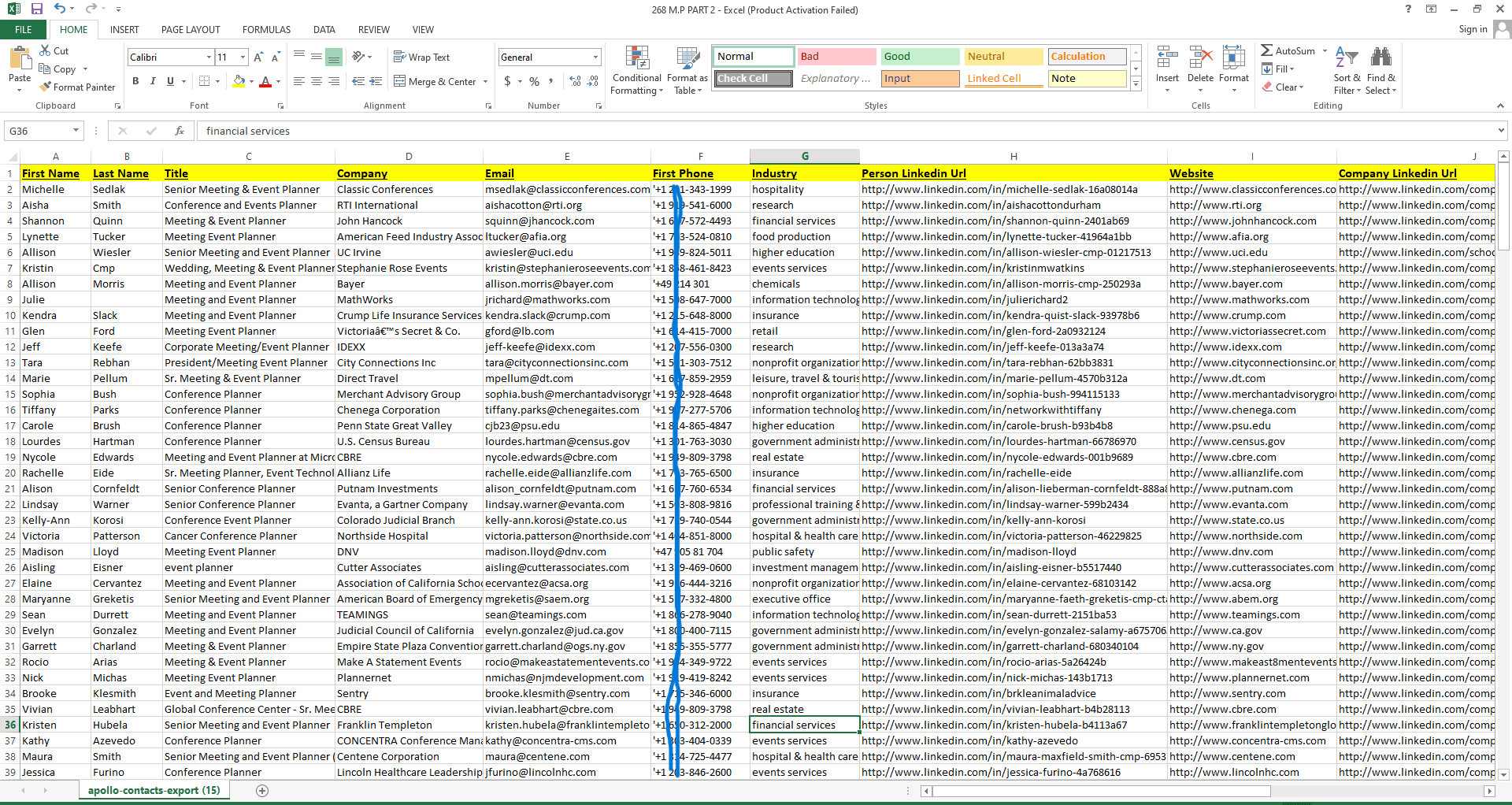
Task: Open the AutoSum dropdown arrow
Action: point(1325,50)
